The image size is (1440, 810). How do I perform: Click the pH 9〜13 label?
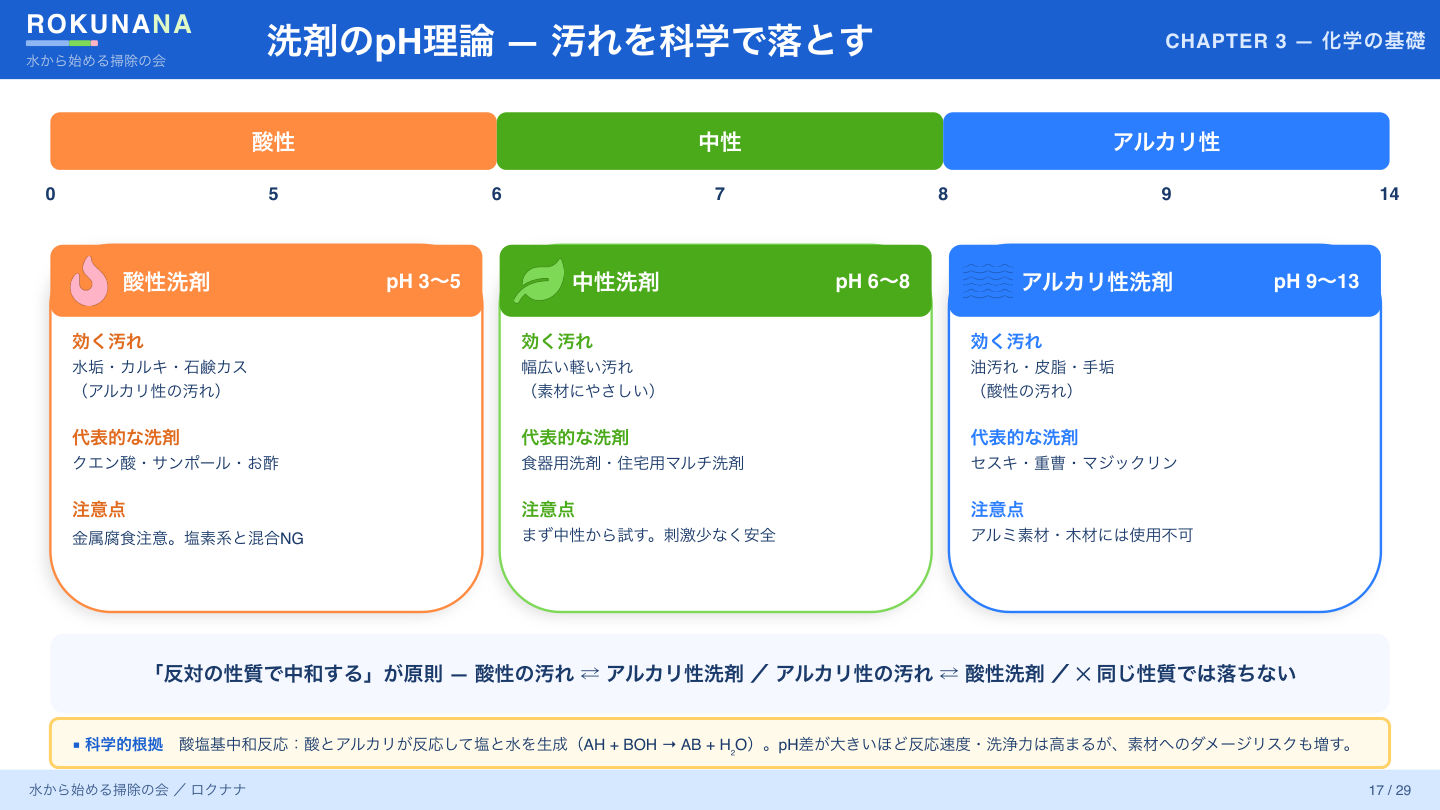point(1317,282)
